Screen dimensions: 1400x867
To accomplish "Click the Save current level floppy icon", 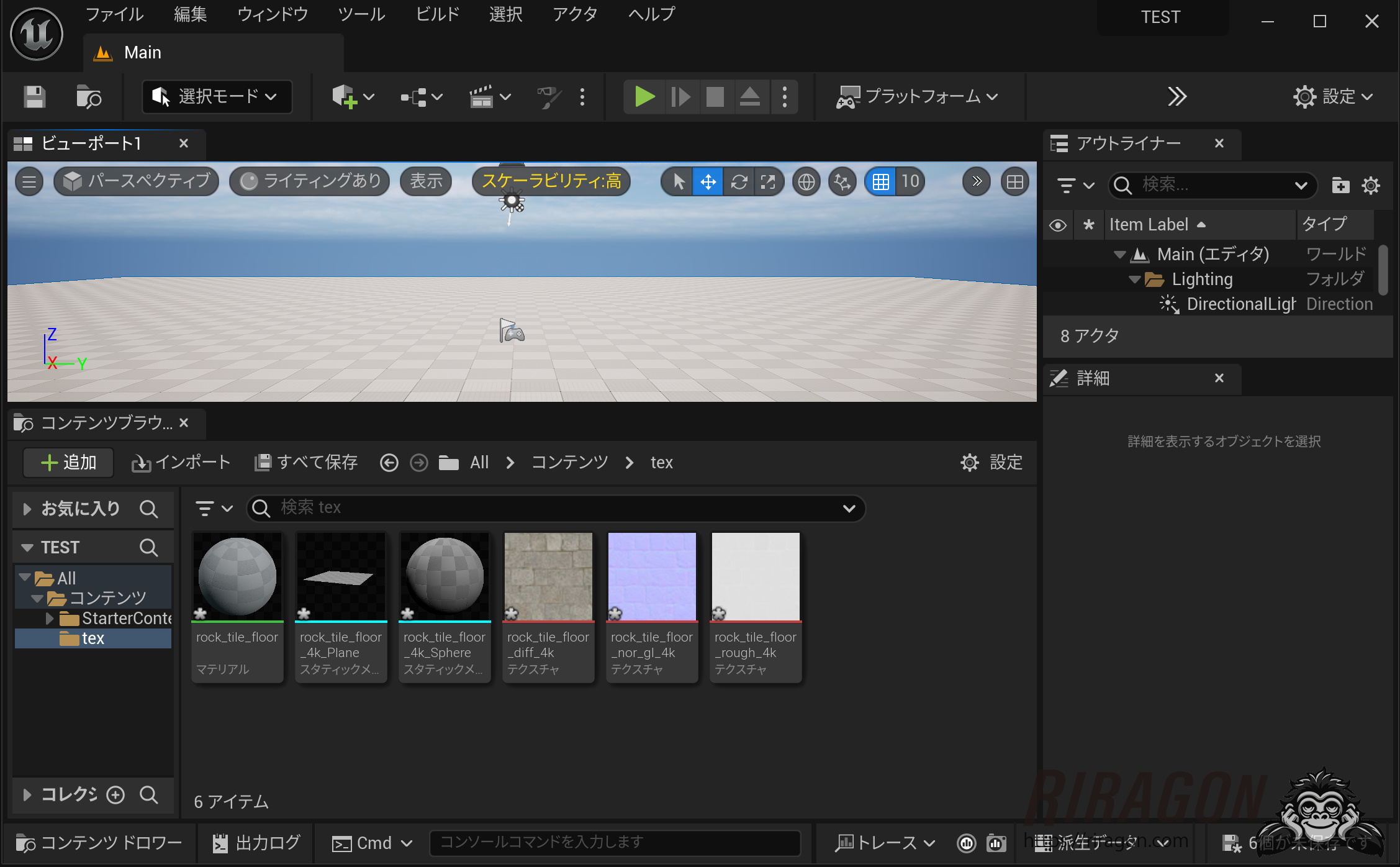I will [x=35, y=97].
